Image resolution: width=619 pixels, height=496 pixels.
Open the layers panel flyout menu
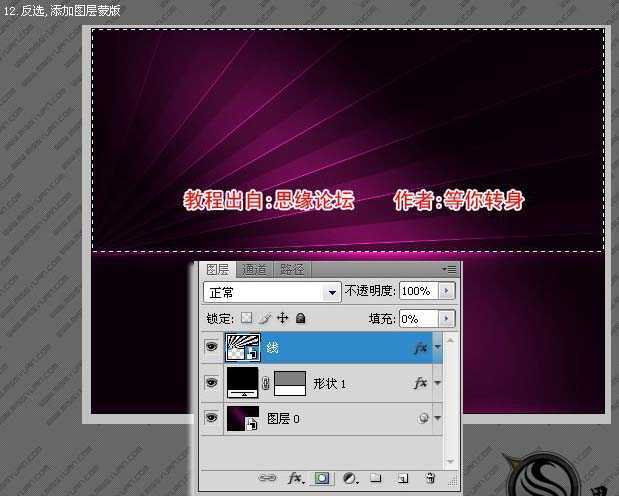449,269
